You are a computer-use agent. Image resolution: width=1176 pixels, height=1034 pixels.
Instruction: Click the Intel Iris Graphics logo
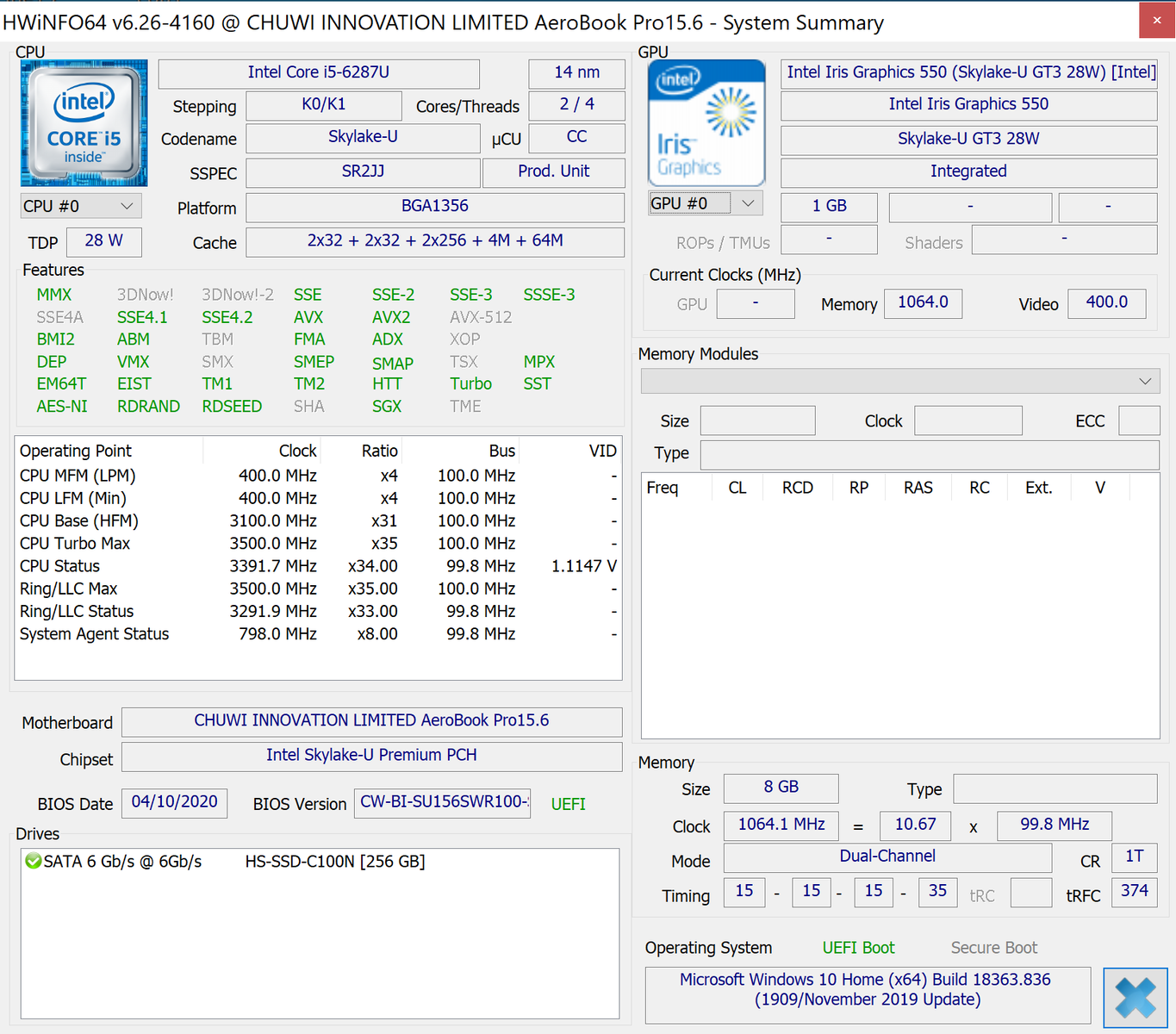[x=706, y=123]
